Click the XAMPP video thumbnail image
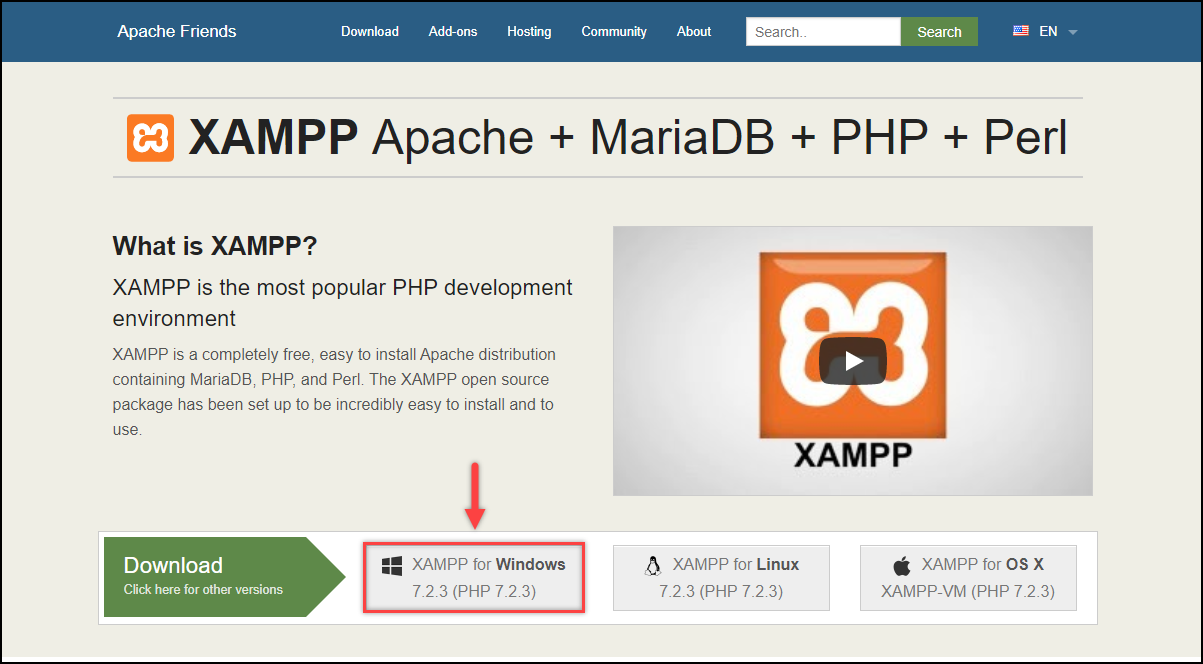Viewport: 1203px width, 664px height. point(852,361)
